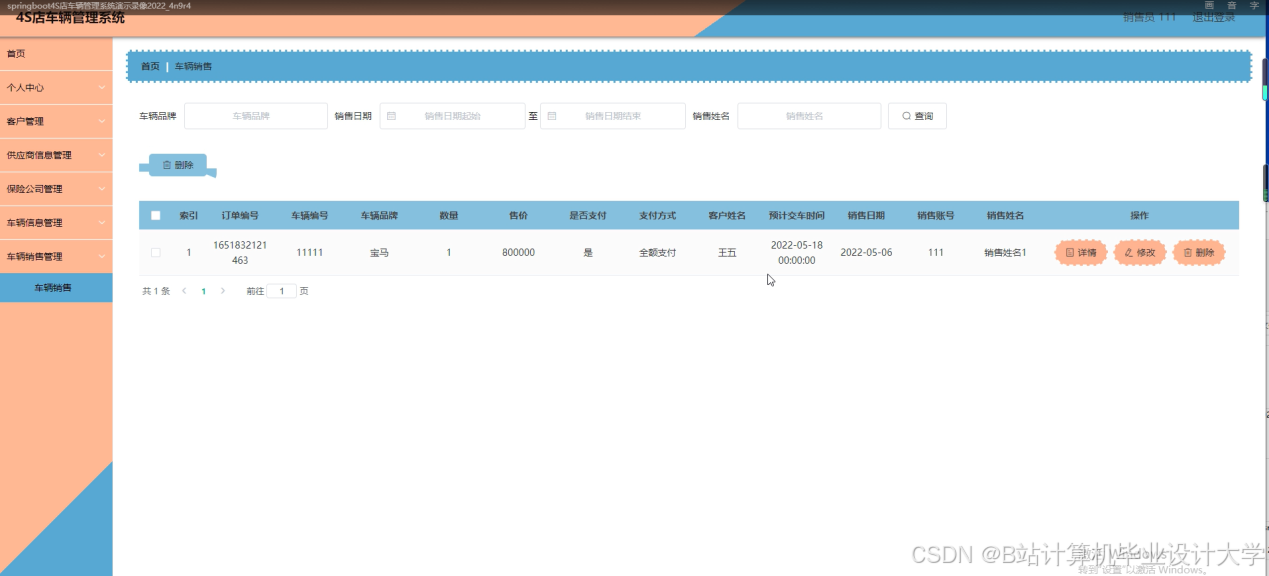
Task: Check the checkbox for order 1651832121463
Action: [x=155, y=253]
